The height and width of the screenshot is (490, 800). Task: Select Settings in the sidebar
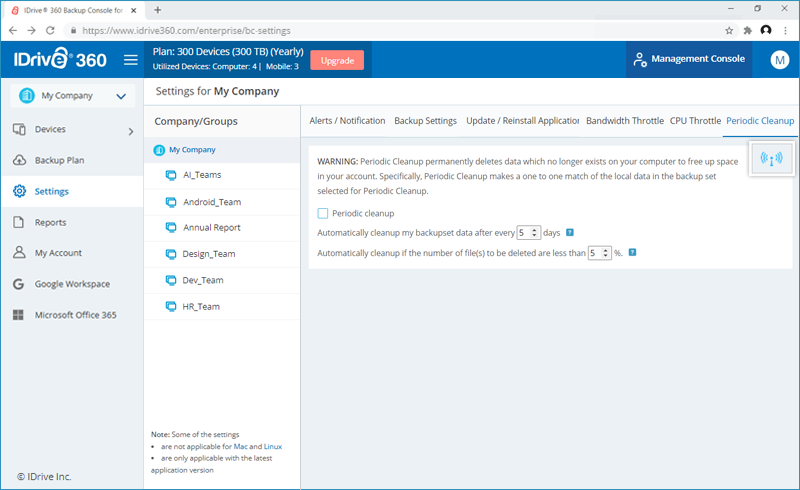coord(52,191)
